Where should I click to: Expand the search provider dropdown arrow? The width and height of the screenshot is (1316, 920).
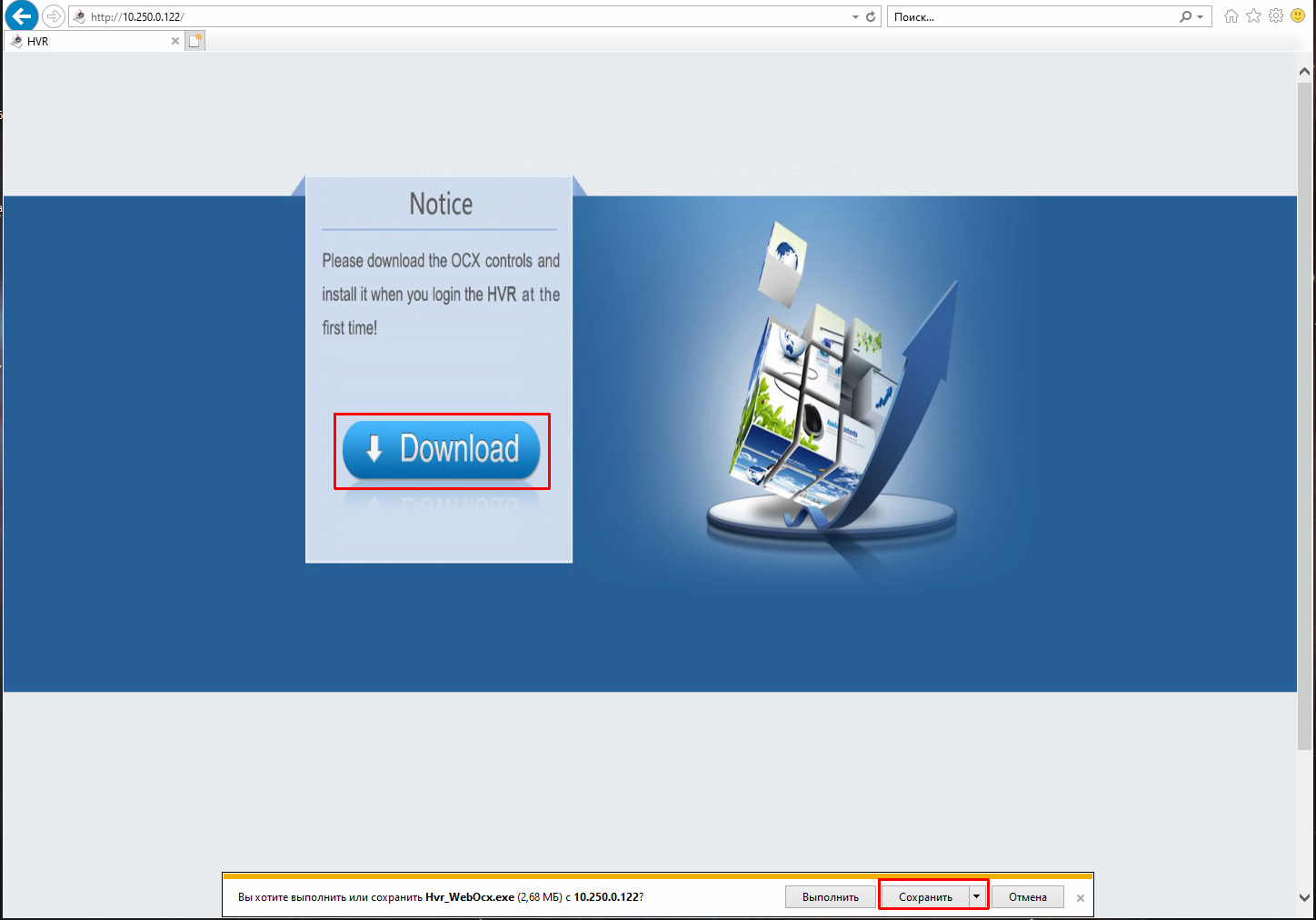[x=1201, y=17]
